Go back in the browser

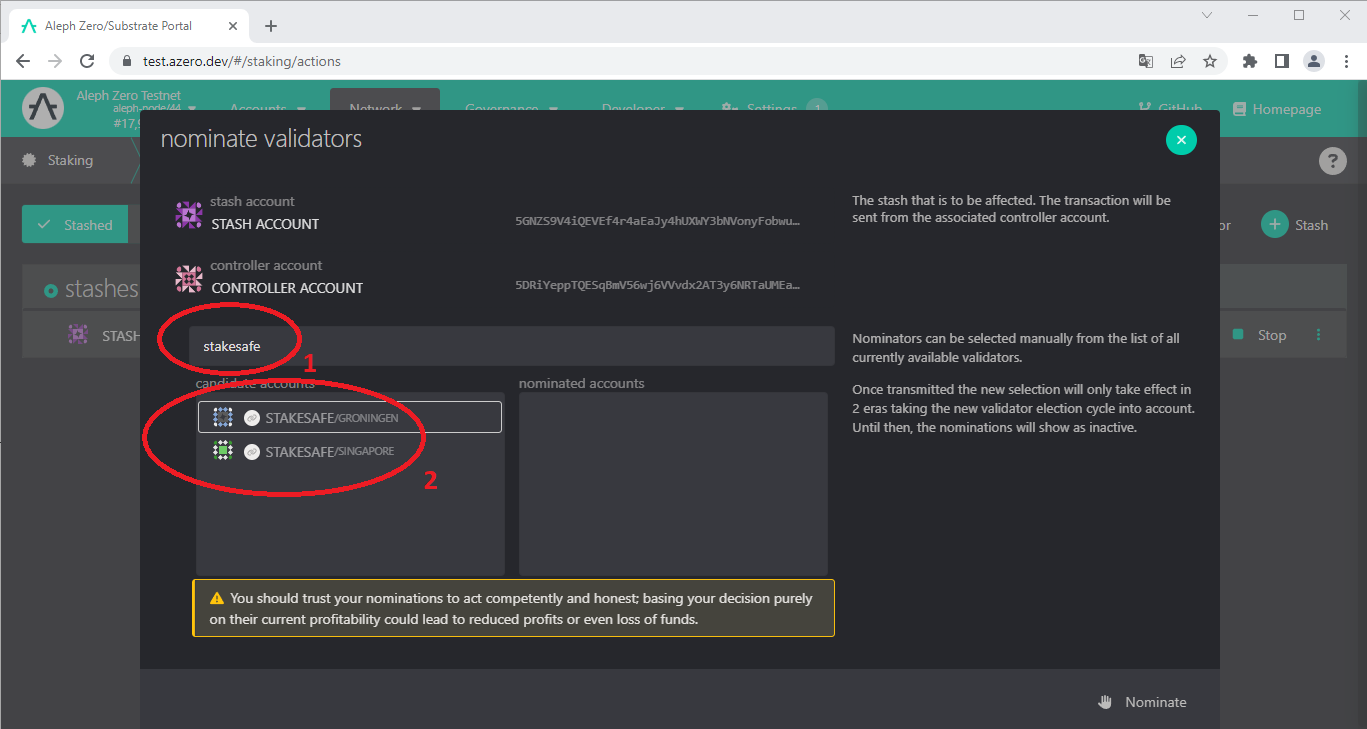coord(22,61)
